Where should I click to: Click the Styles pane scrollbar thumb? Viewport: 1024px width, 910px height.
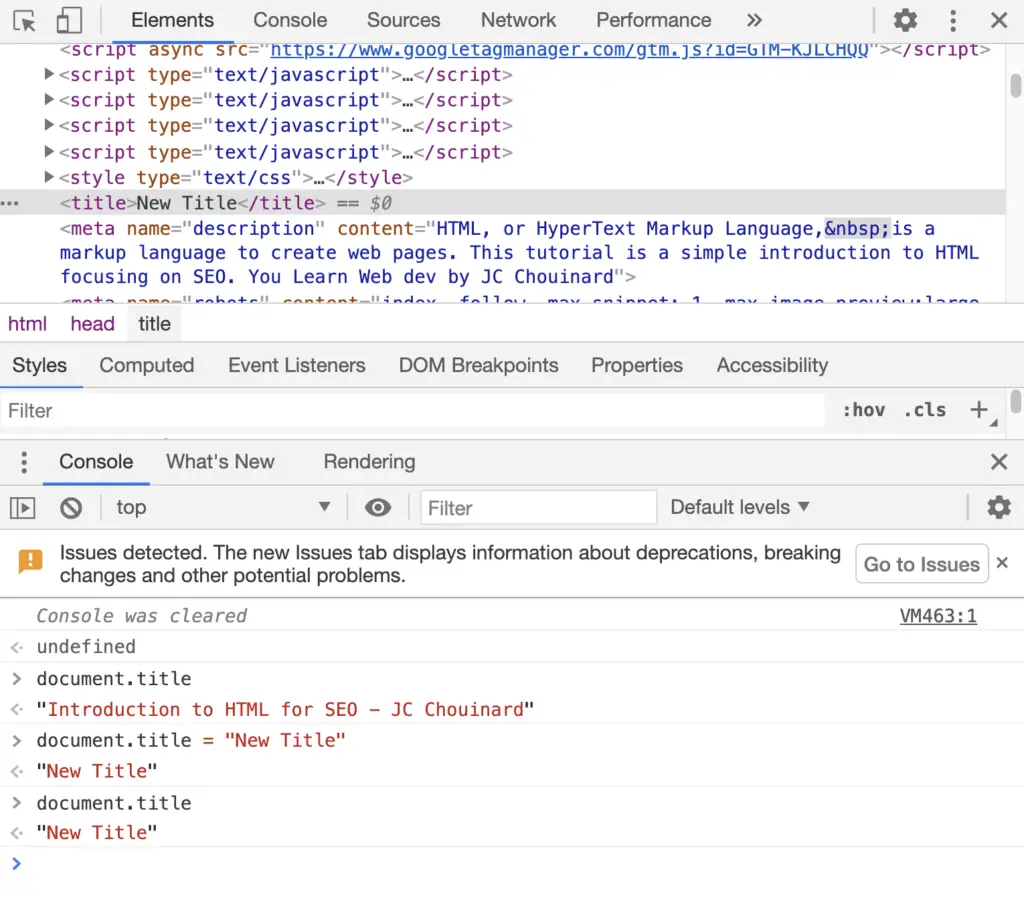pyautogui.click(x=1016, y=402)
